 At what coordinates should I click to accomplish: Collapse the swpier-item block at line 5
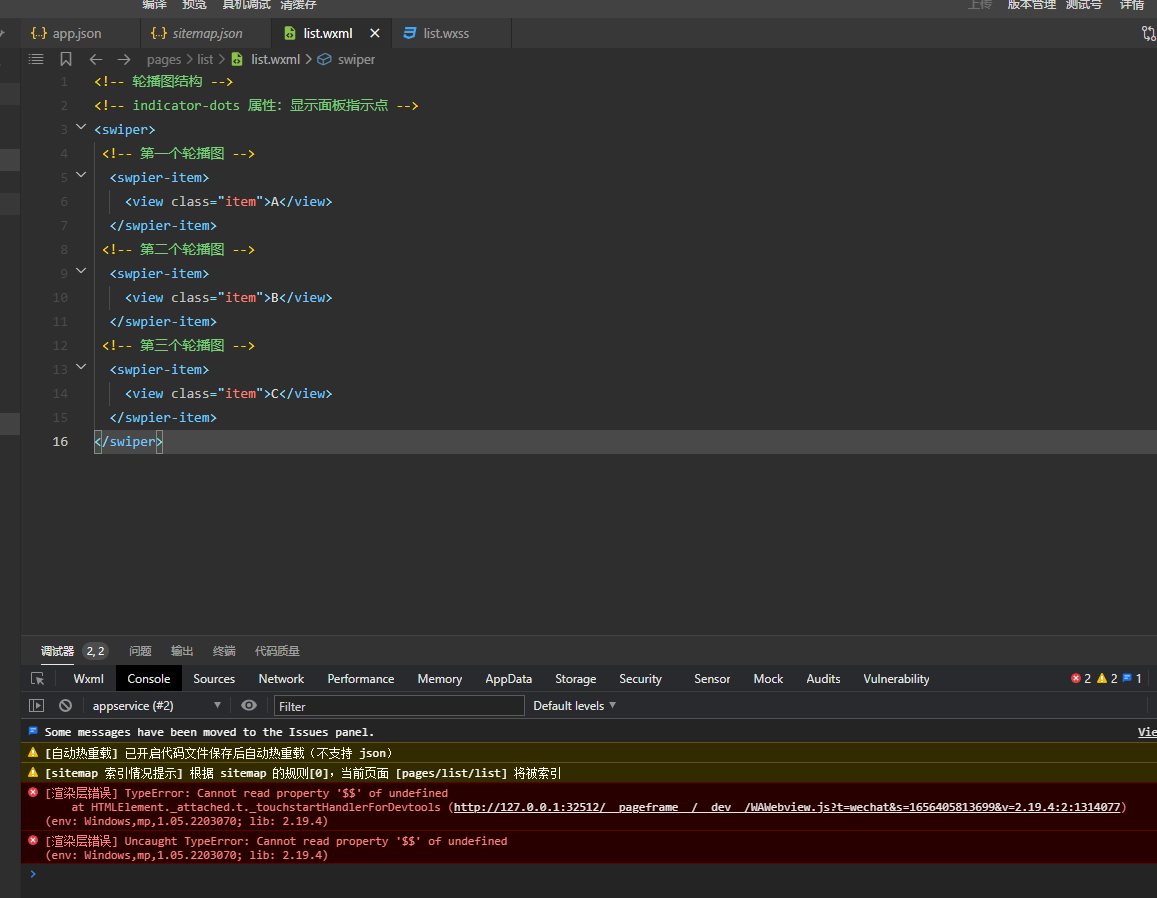(81, 176)
